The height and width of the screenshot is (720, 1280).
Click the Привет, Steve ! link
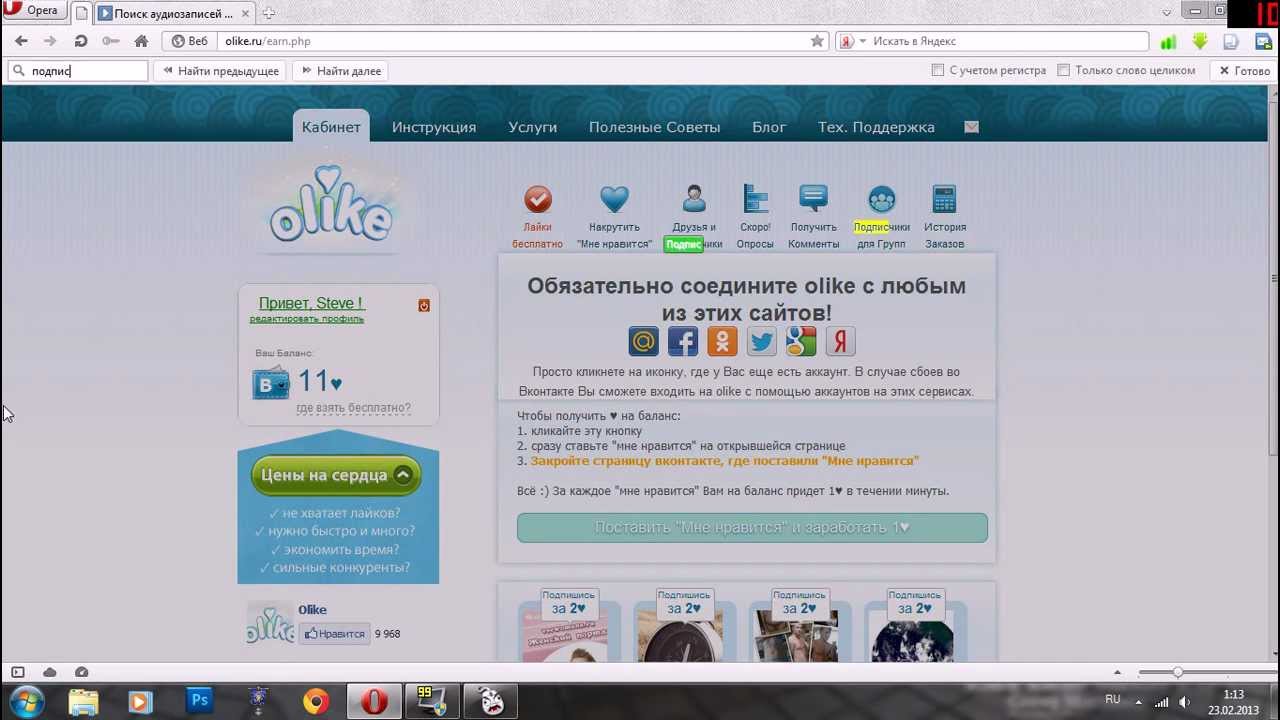tap(311, 303)
